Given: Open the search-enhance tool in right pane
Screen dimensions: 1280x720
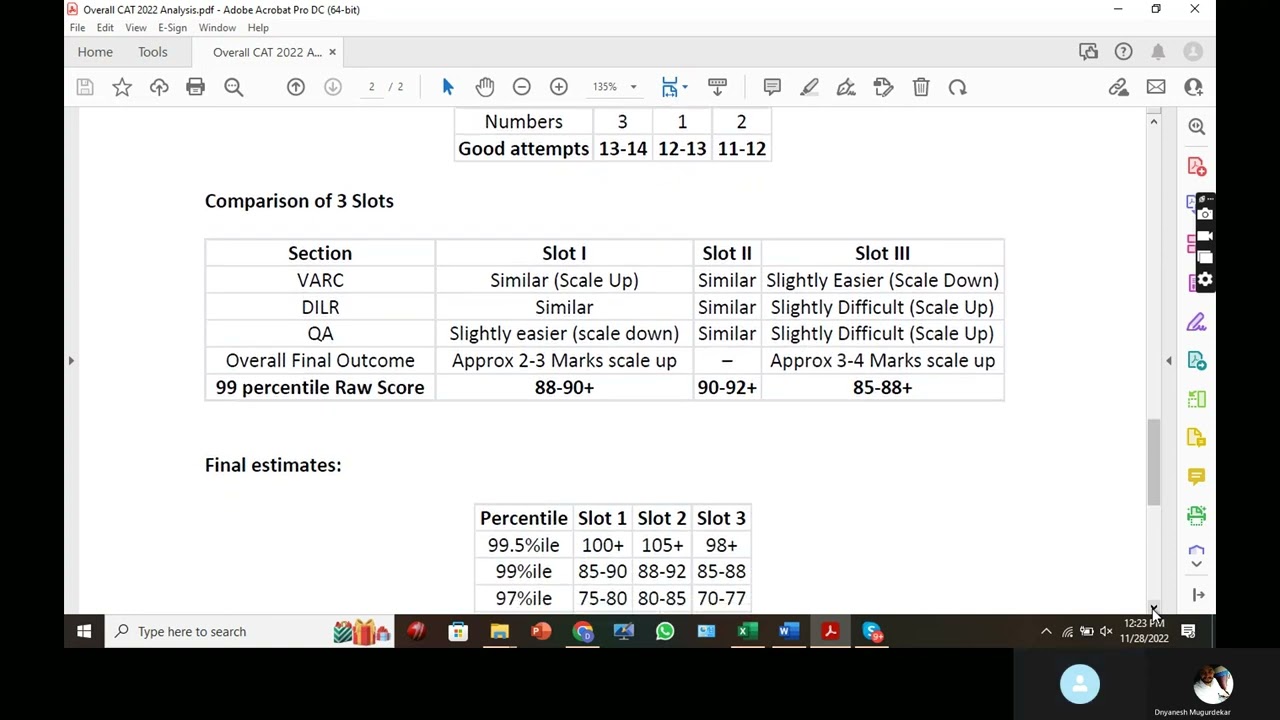Looking at the screenshot, I should (x=1197, y=126).
